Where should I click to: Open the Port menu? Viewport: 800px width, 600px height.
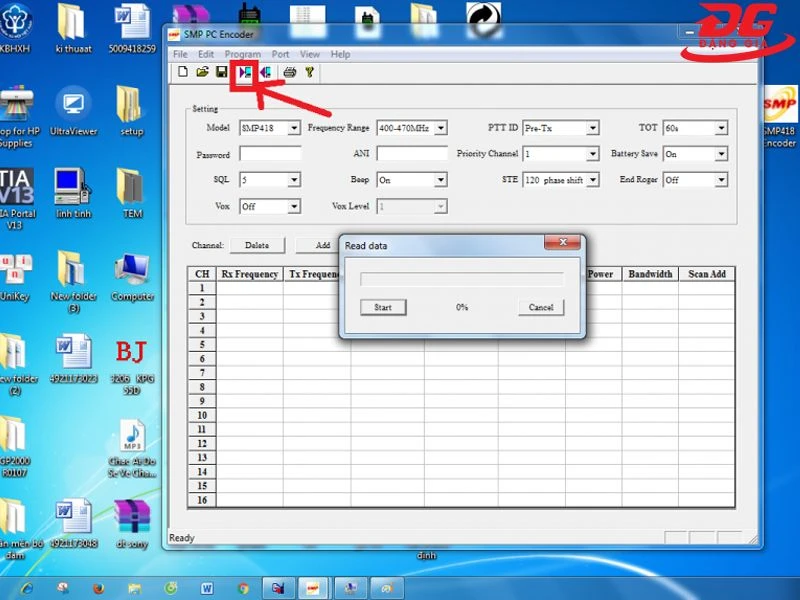click(280, 54)
